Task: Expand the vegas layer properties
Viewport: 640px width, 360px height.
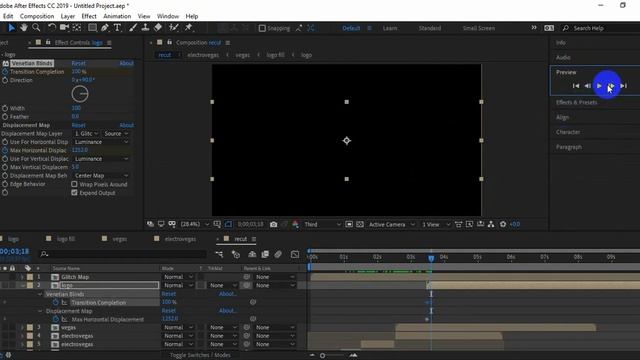Action: [x=22, y=327]
